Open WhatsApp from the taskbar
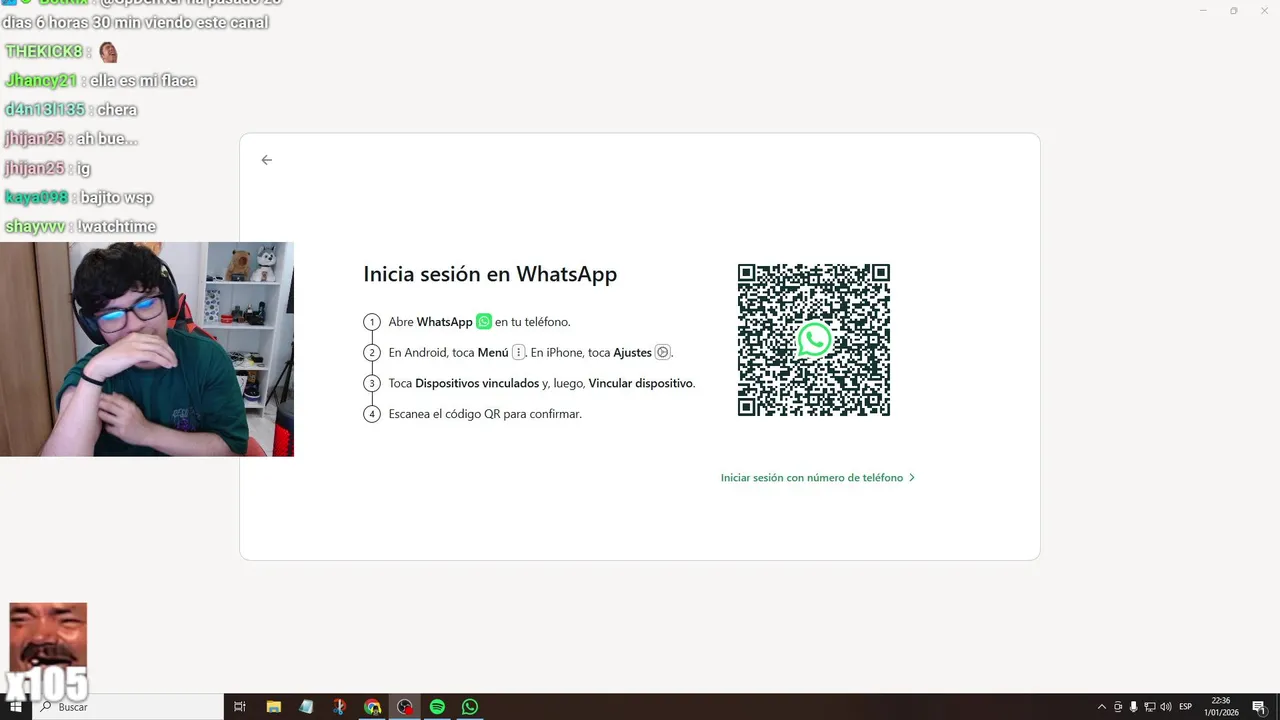Image resolution: width=1280 pixels, height=720 pixels. click(x=470, y=707)
